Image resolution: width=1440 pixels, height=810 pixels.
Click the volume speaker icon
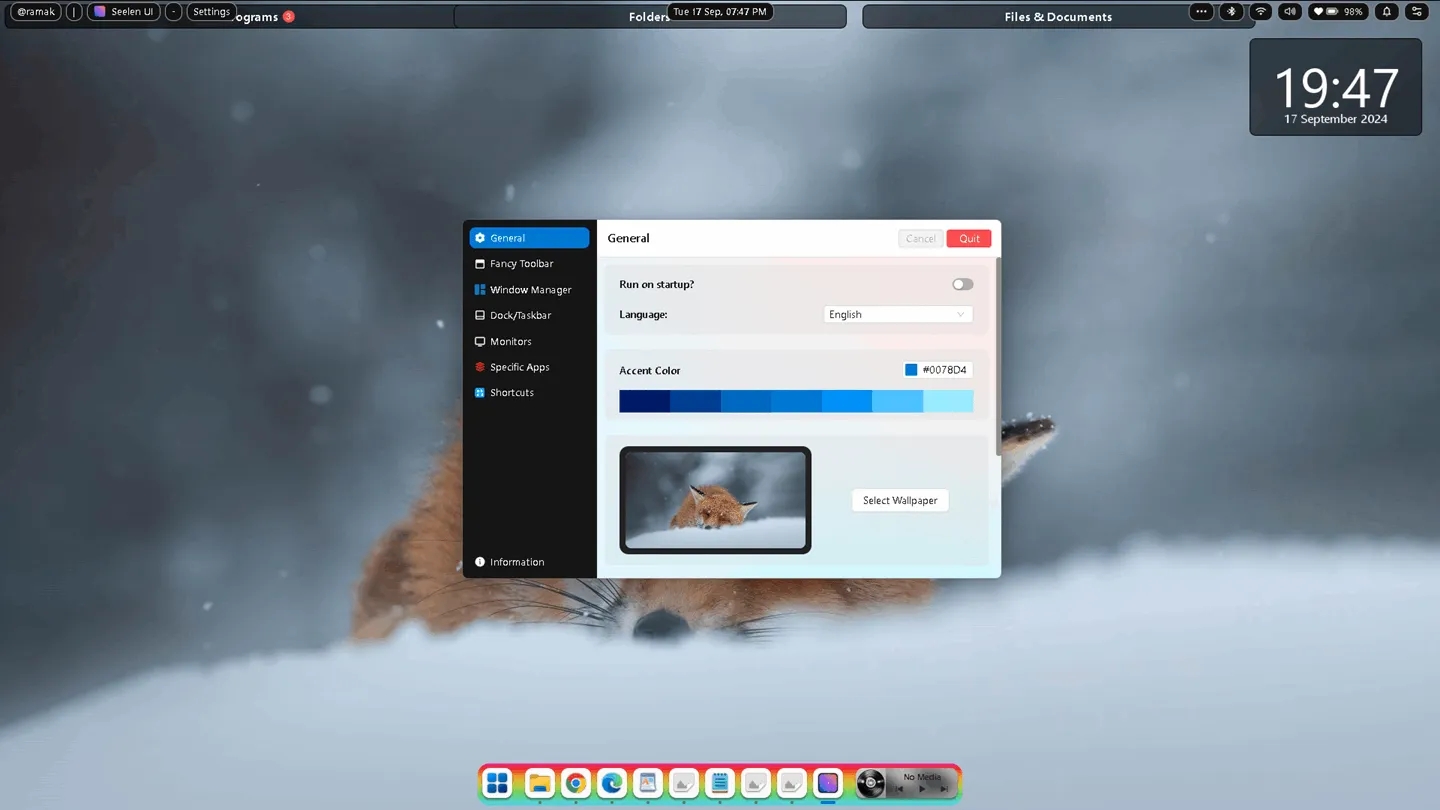1290,12
